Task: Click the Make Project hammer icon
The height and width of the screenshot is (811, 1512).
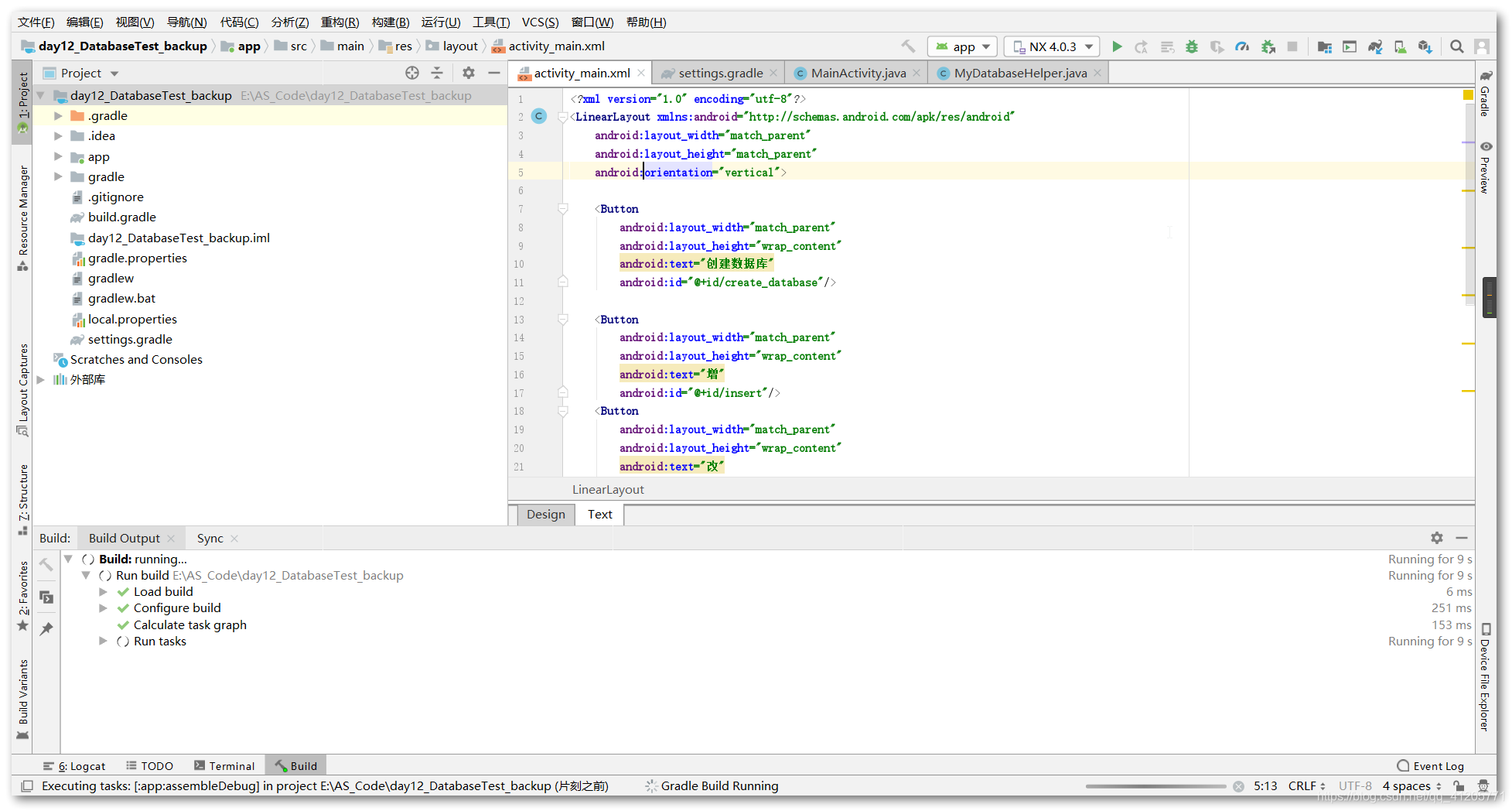Action: 908,46
